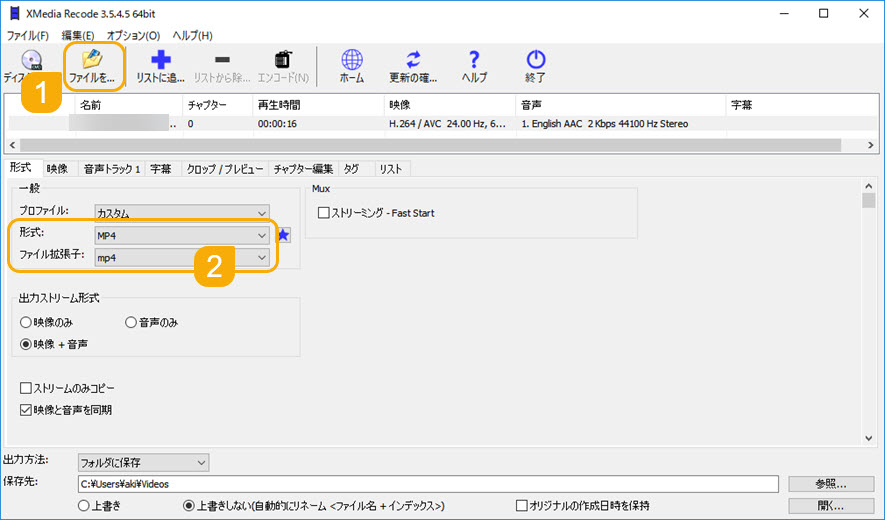Add job with リストに追加 plus icon

[161, 66]
